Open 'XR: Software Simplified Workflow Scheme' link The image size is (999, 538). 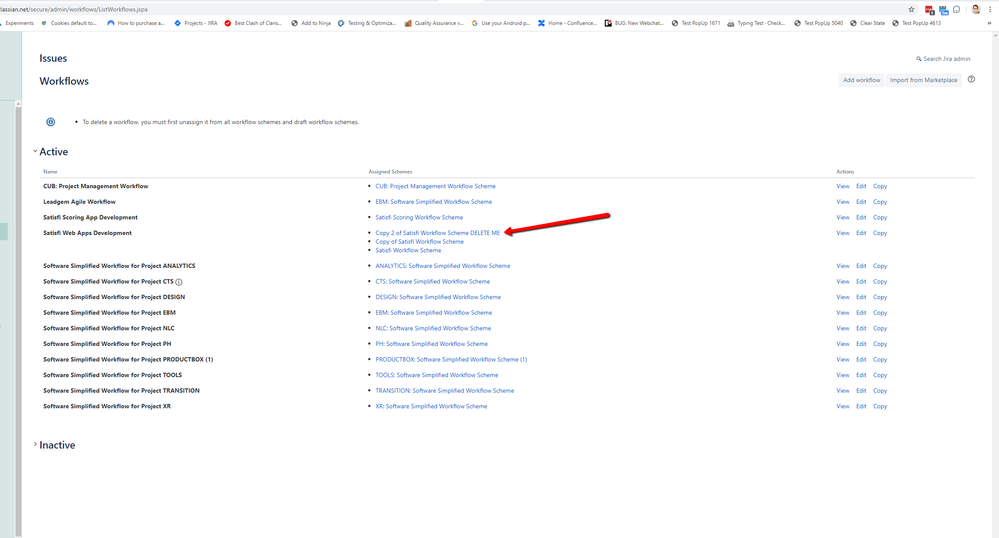431,406
